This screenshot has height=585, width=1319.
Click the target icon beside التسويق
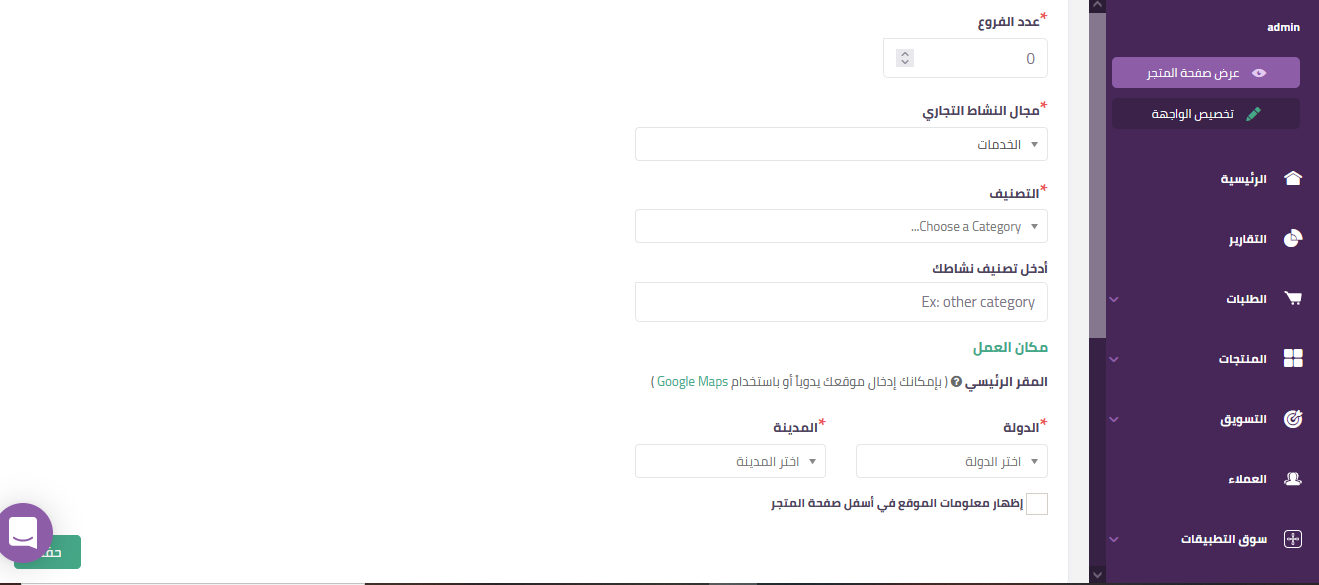[1292, 419]
